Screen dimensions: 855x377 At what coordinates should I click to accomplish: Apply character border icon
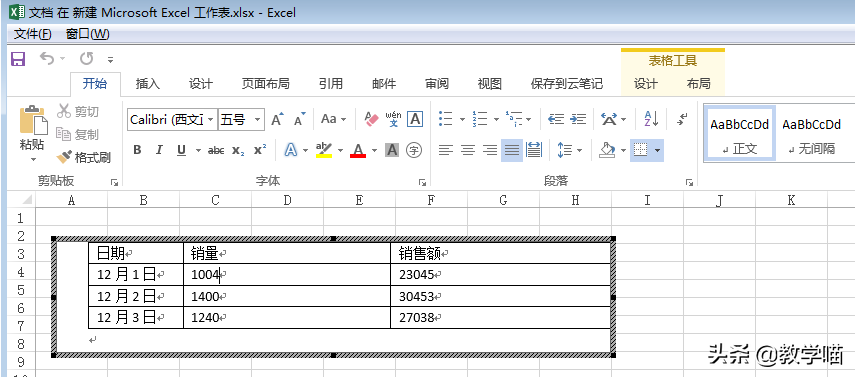point(415,119)
